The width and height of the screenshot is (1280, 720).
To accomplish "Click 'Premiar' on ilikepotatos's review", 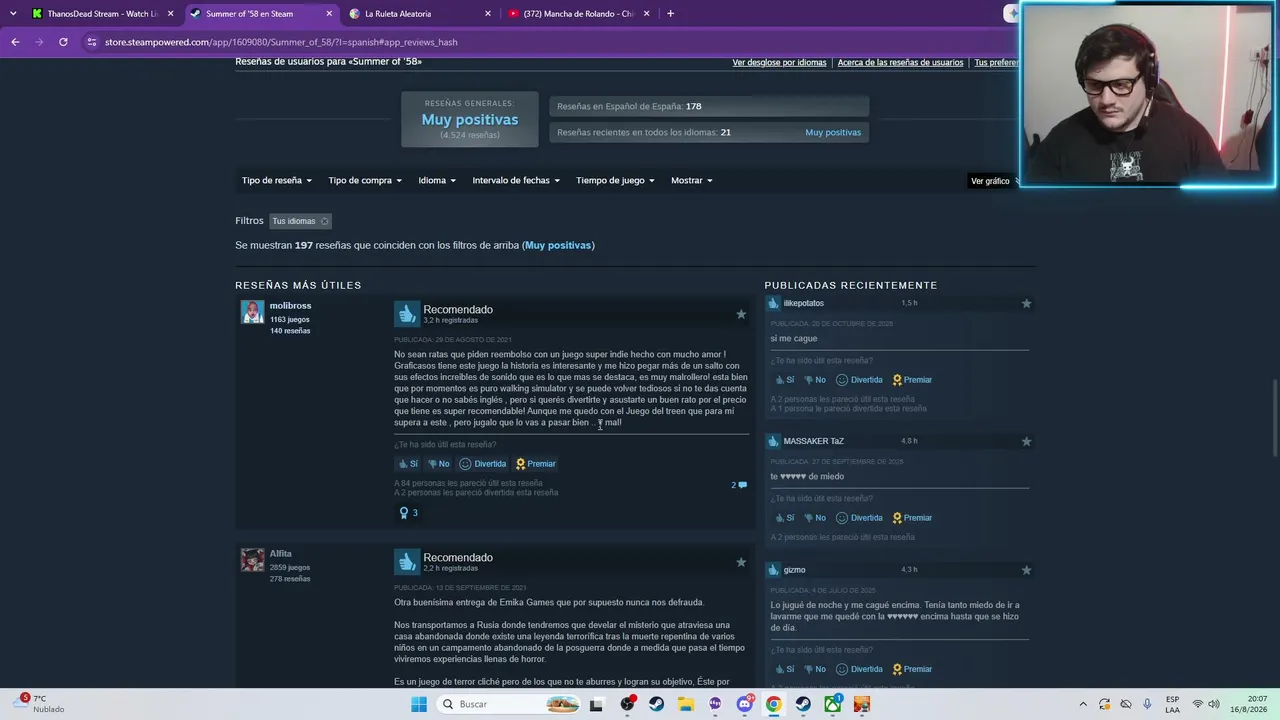I will click(912, 380).
